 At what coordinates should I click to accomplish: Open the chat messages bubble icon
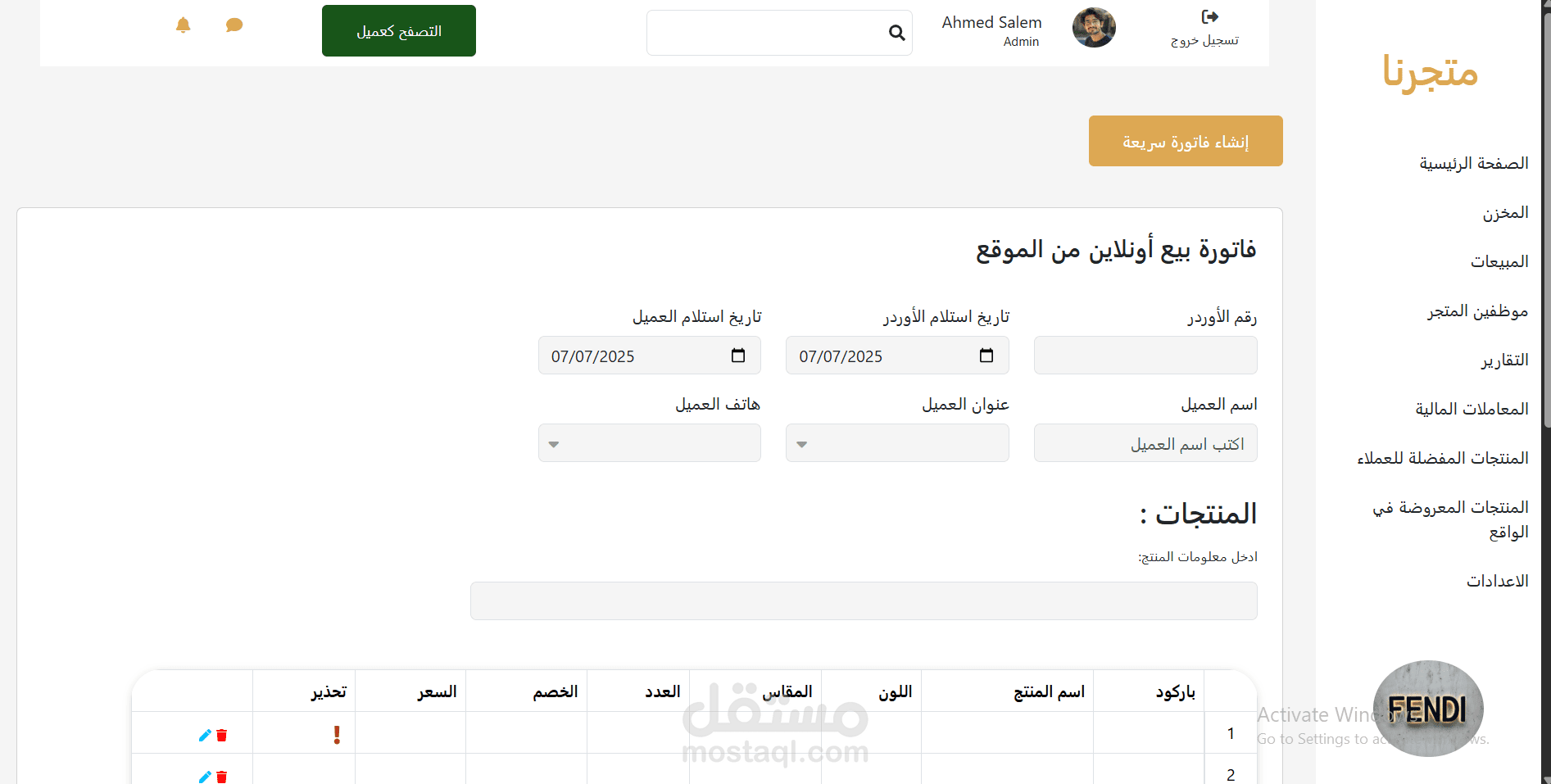234,25
